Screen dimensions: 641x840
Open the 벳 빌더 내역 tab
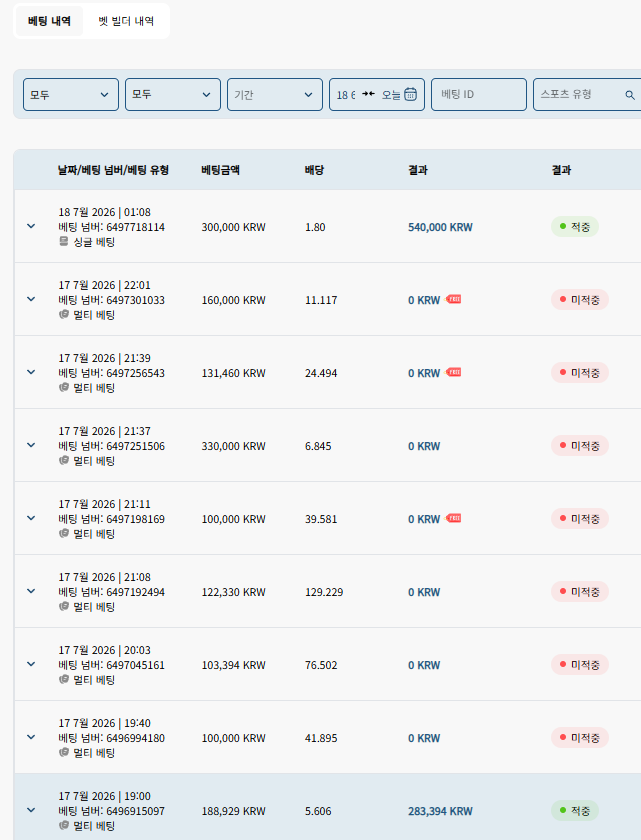(126, 21)
